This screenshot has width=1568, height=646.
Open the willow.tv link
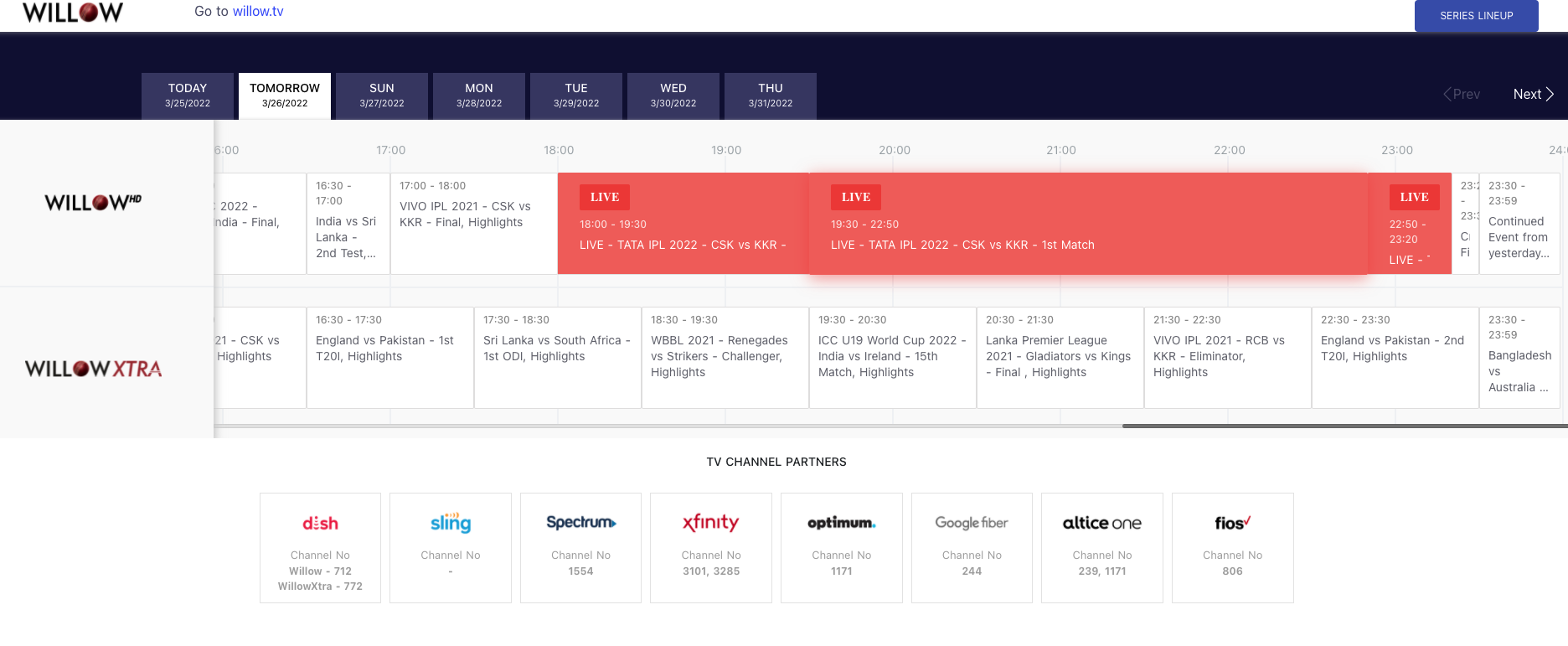258,12
